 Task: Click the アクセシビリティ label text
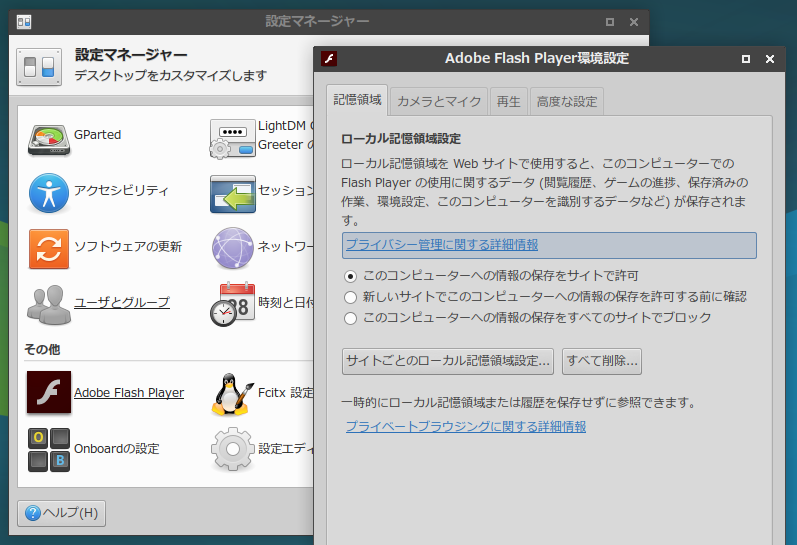pos(121,191)
